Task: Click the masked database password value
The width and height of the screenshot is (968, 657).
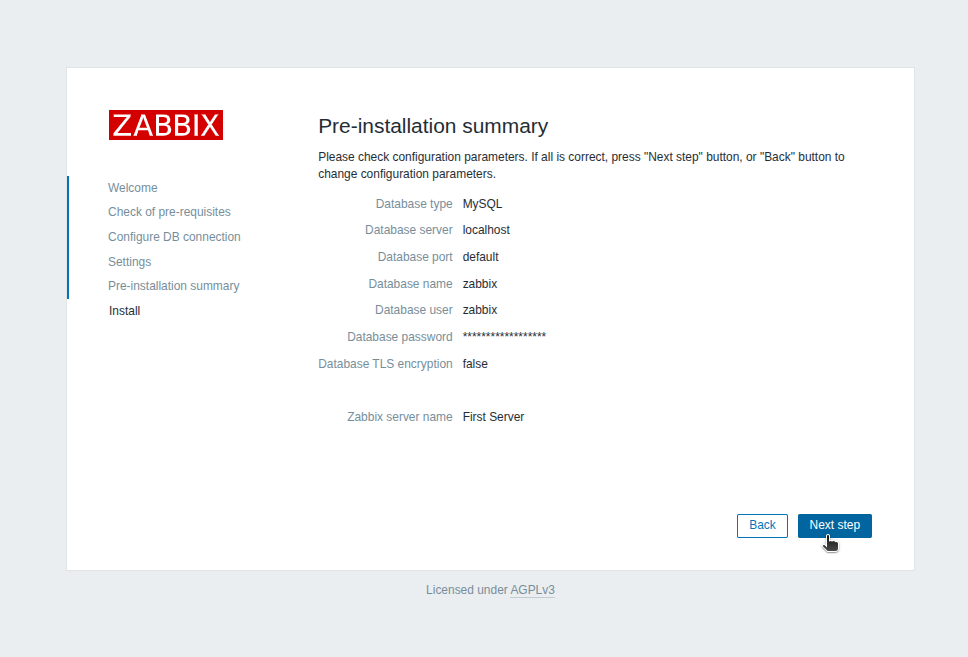Action: (504, 336)
